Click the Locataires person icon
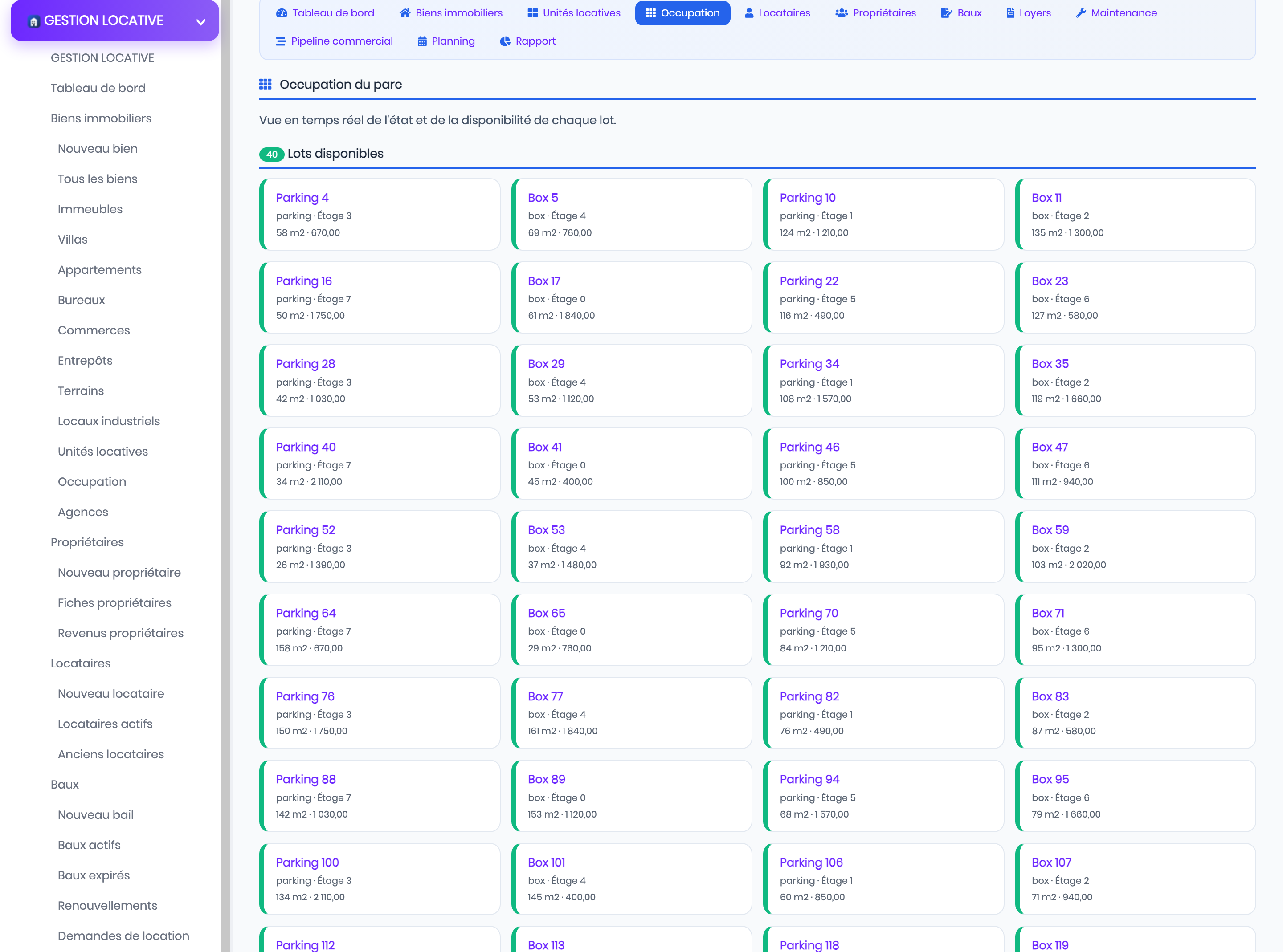Image resolution: width=1283 pixels, height=952 pixels. (749, 12)
